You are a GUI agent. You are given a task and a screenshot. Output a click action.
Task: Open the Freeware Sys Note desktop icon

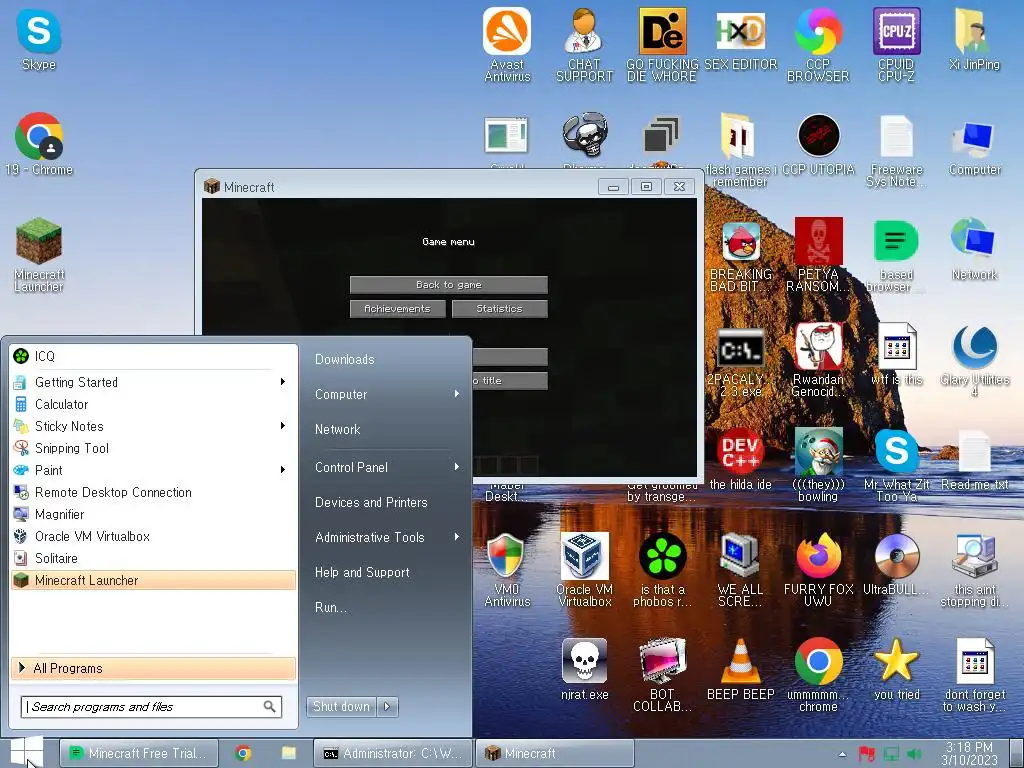point(896,150)
